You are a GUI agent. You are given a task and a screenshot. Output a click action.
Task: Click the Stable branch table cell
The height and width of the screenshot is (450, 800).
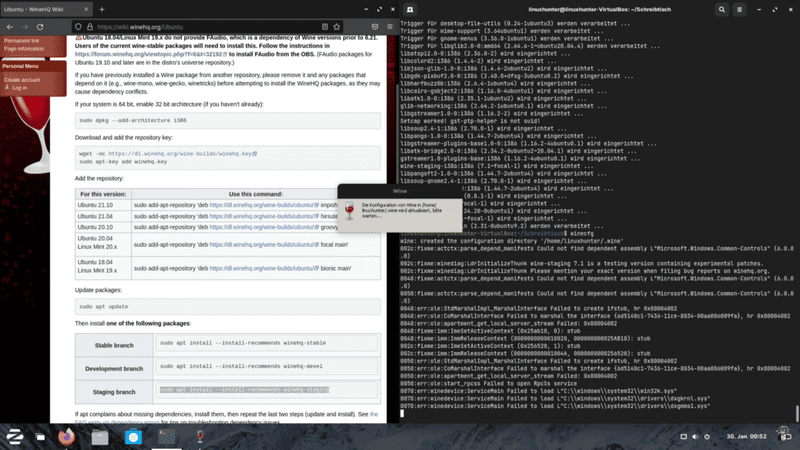pos(114,345)
